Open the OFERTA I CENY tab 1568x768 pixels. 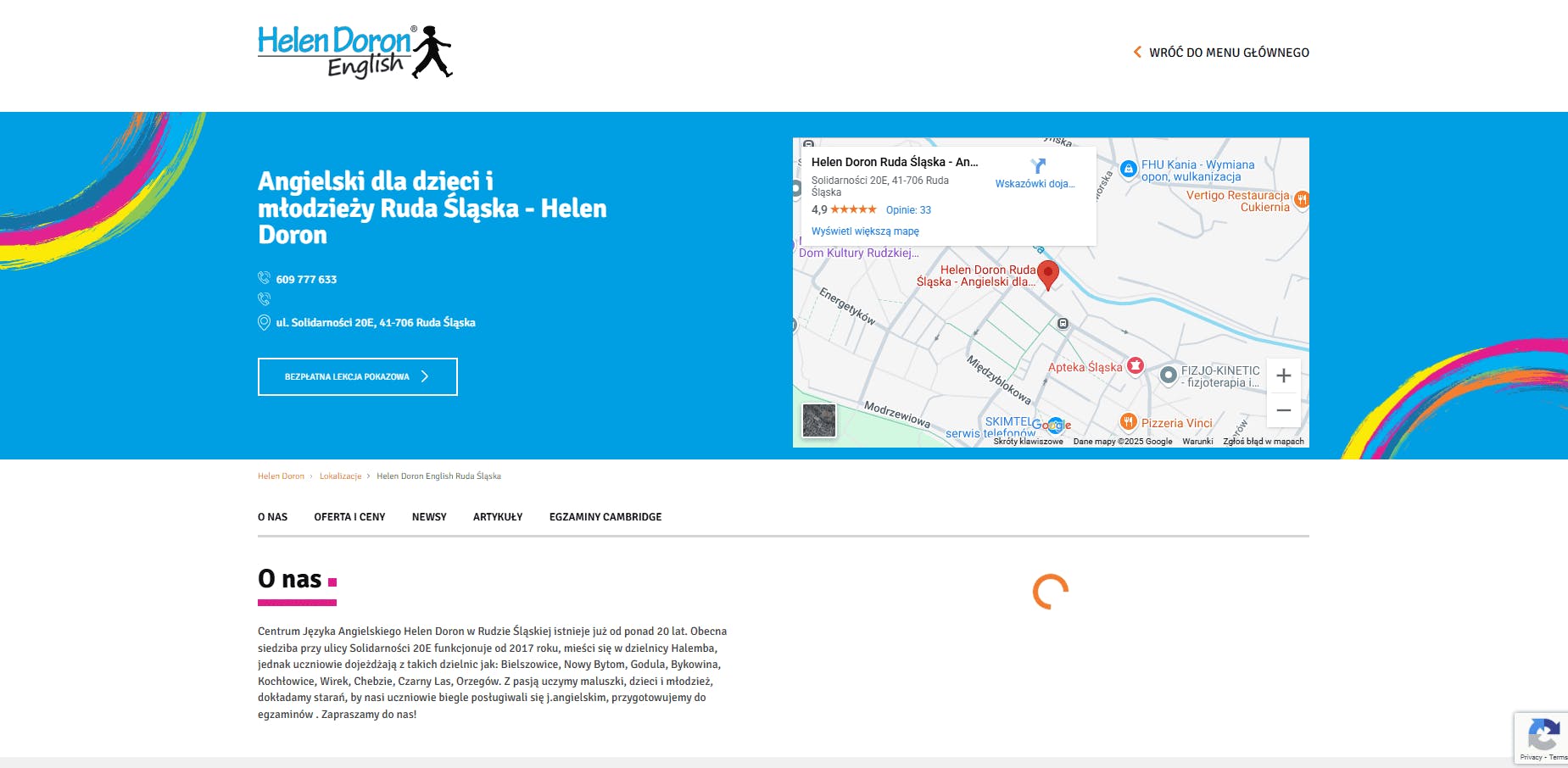click(349, 517)
